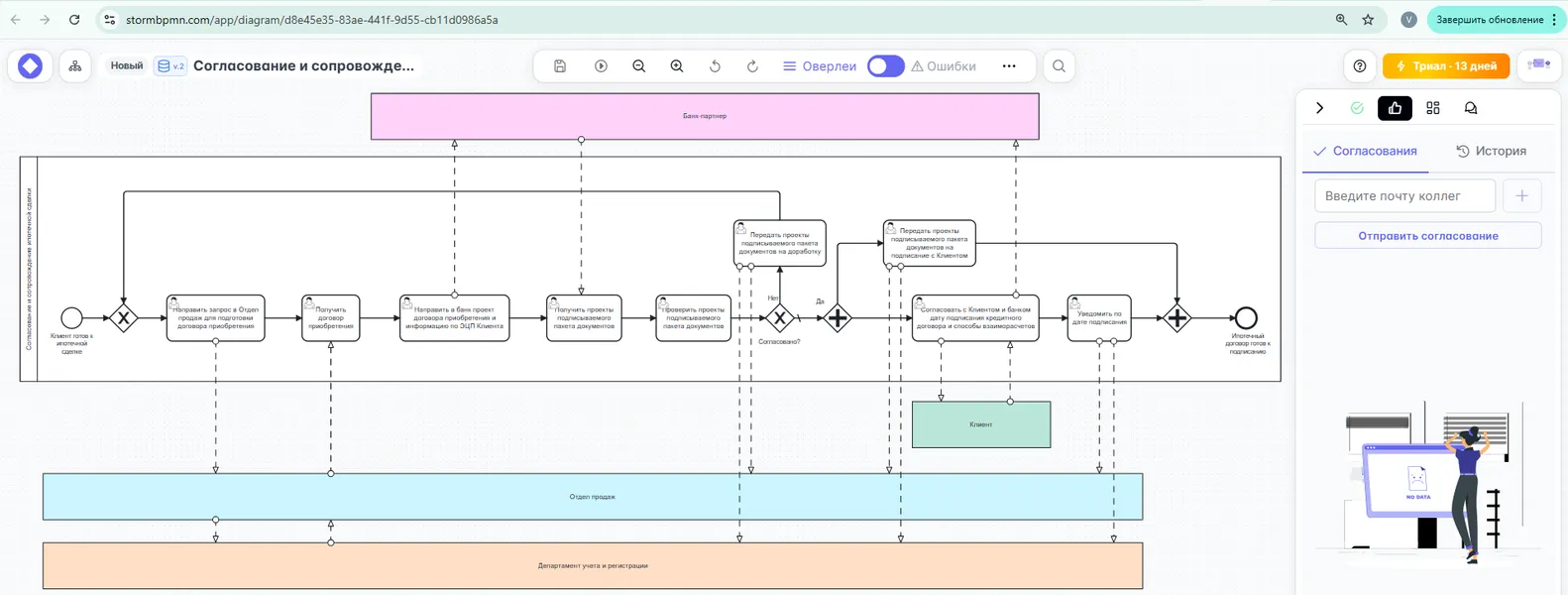Switch to the История tab
This screenshot has width=1568, height=595.
[x=1491, y=152]
